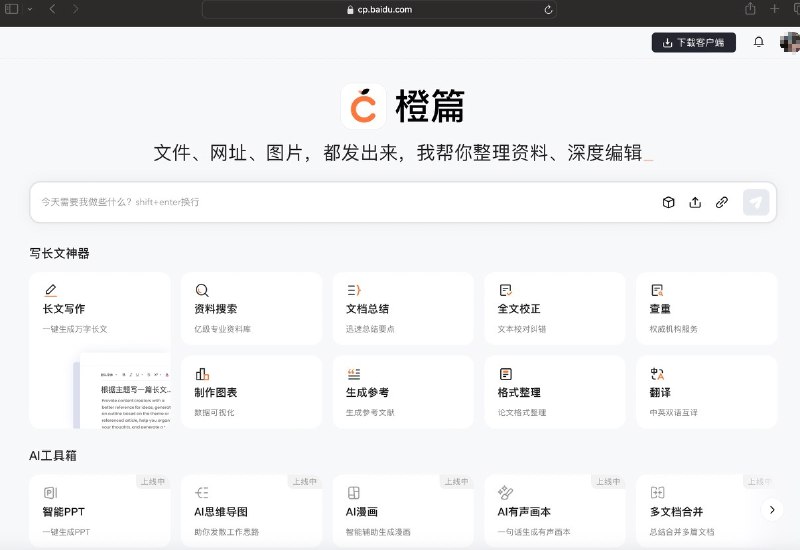Click the plagiarism check icon on 查重
This screenshot has height=550, width=800.
(657, 290)
